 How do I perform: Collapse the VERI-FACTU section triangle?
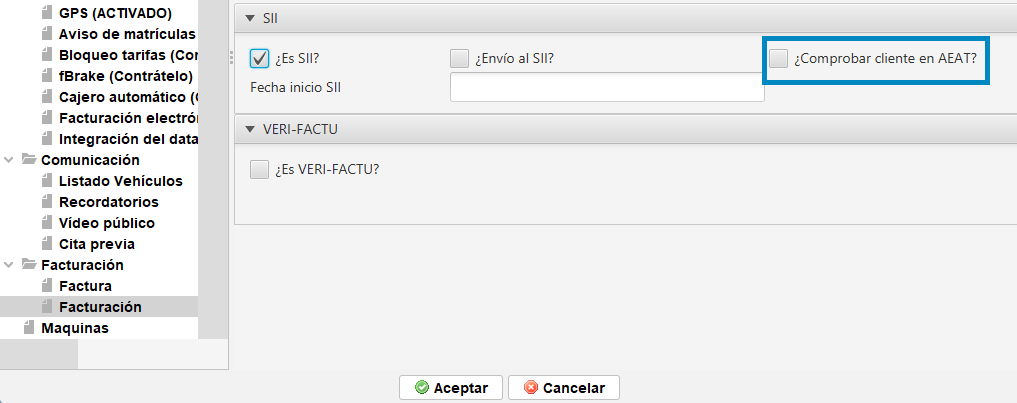point(250,129)
